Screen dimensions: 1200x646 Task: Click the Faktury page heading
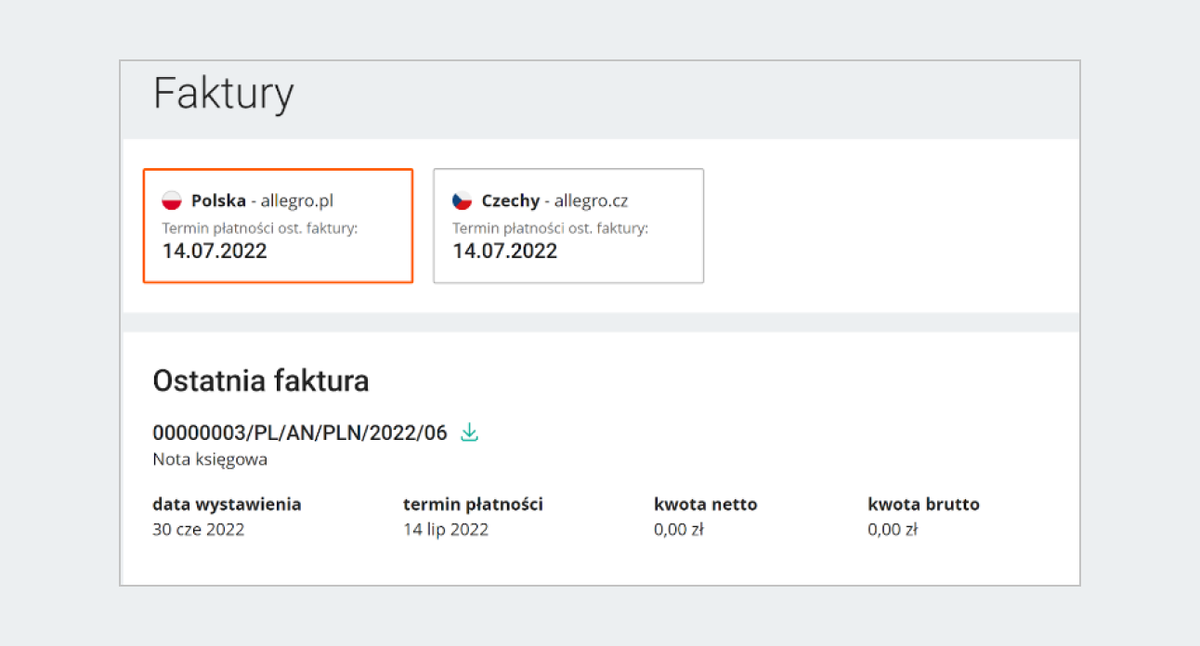coord(223,94)
